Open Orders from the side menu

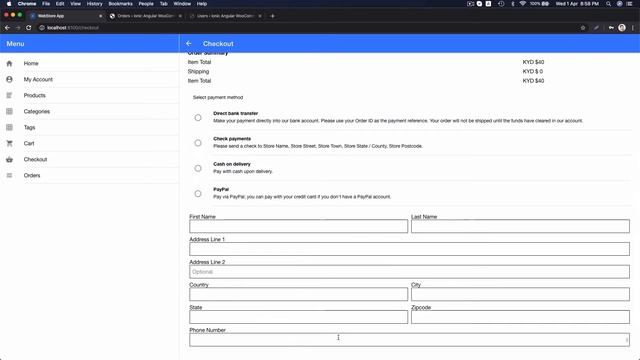pos(89,175)
